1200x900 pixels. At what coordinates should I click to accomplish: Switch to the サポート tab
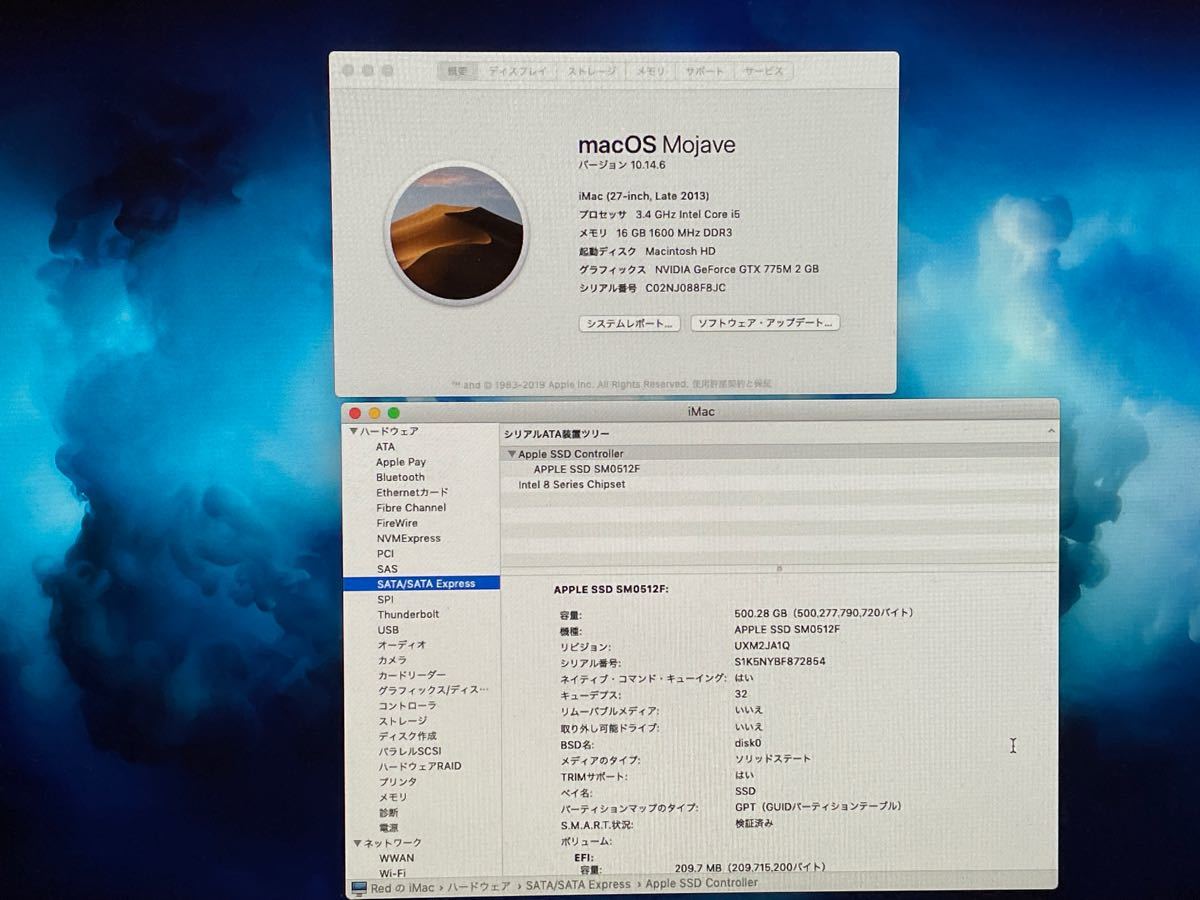[705, 71]
